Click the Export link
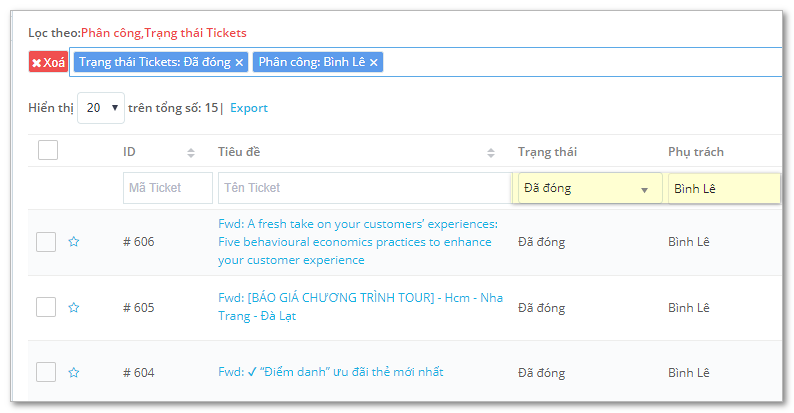 pyautogui.click(x=249, y=108)
